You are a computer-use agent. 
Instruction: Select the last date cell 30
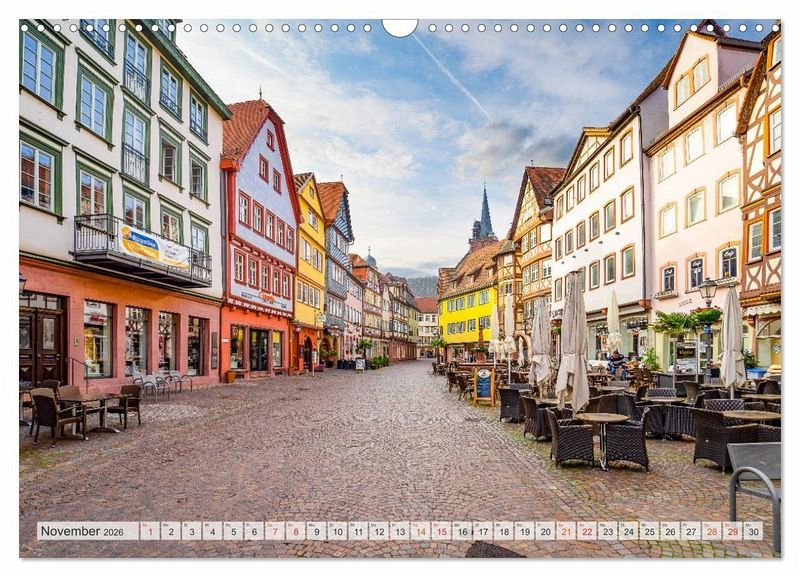754,531
